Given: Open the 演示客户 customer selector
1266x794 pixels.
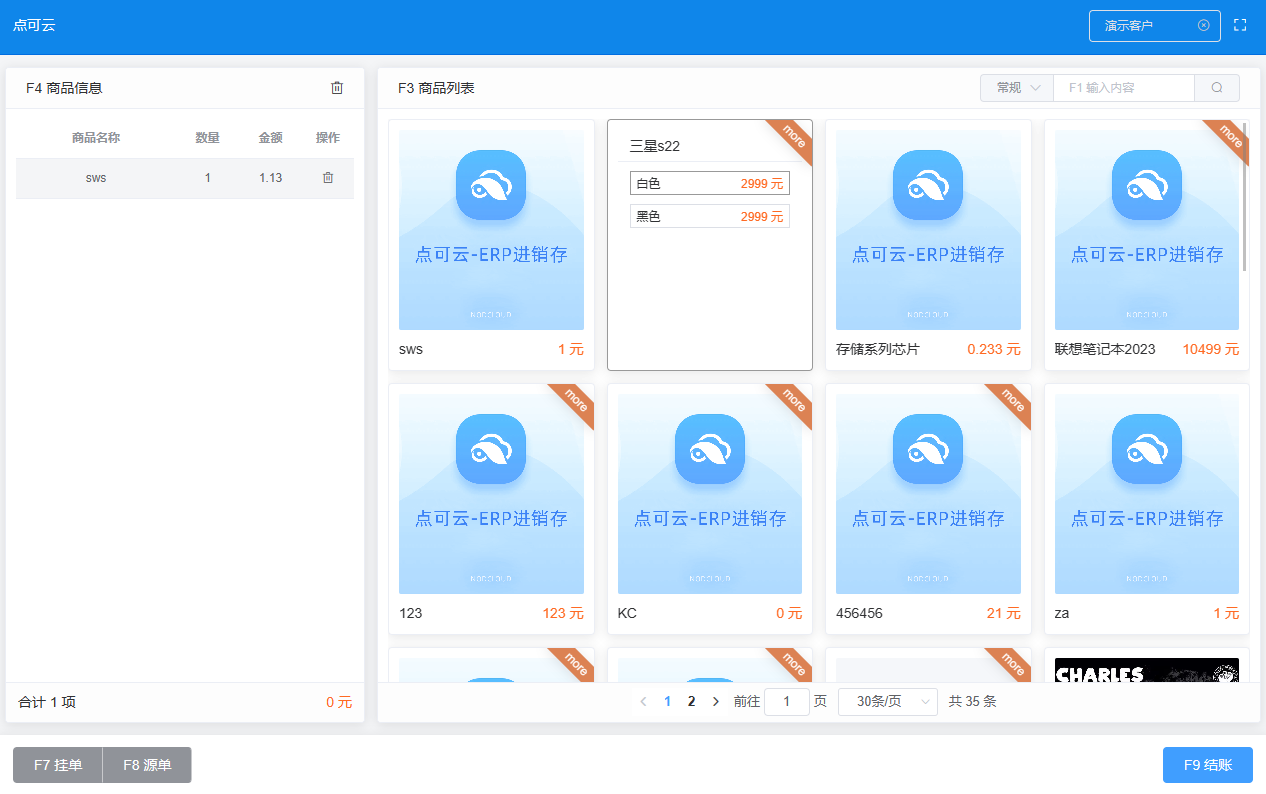Looking at the screenshot, I should pos(1145,26).
